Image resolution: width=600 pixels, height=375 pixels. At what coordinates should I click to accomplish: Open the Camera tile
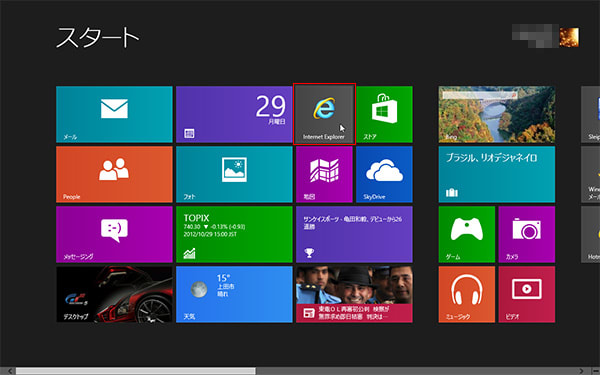(527, 235)
